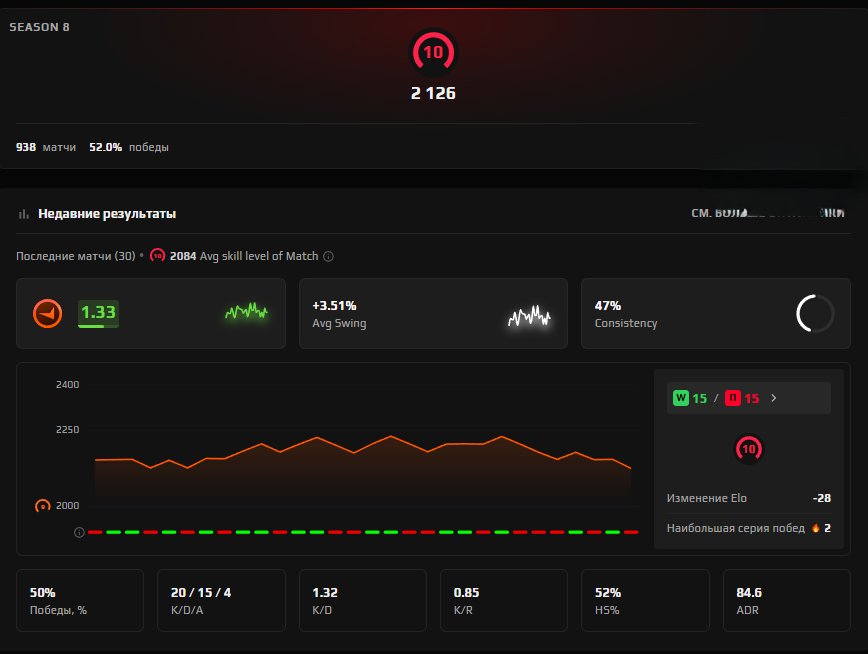Select the +3.51% Avg Swing card
This screenshot has width=868, height=654.
[433, 313]
